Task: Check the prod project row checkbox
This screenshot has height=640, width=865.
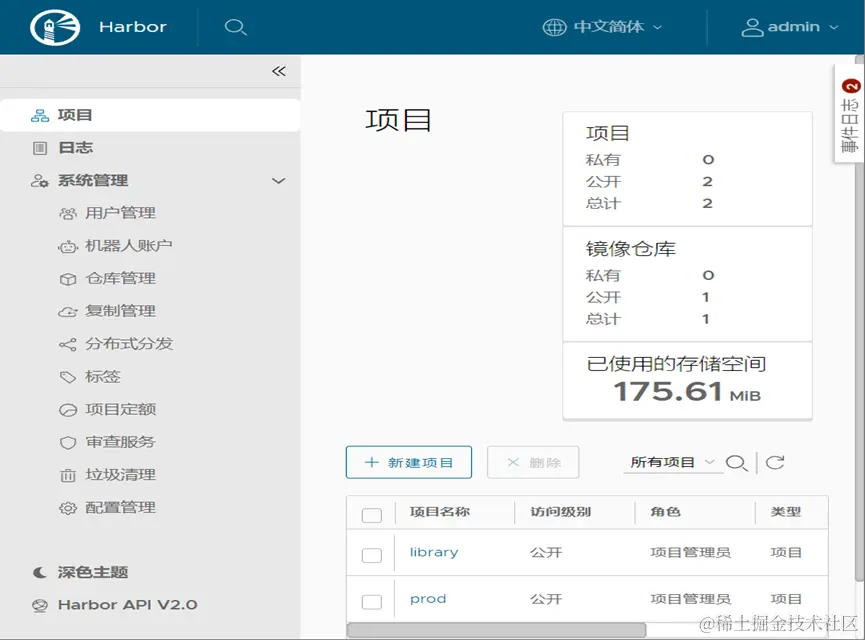Action: pyautogui.click(x=372, y=601)
